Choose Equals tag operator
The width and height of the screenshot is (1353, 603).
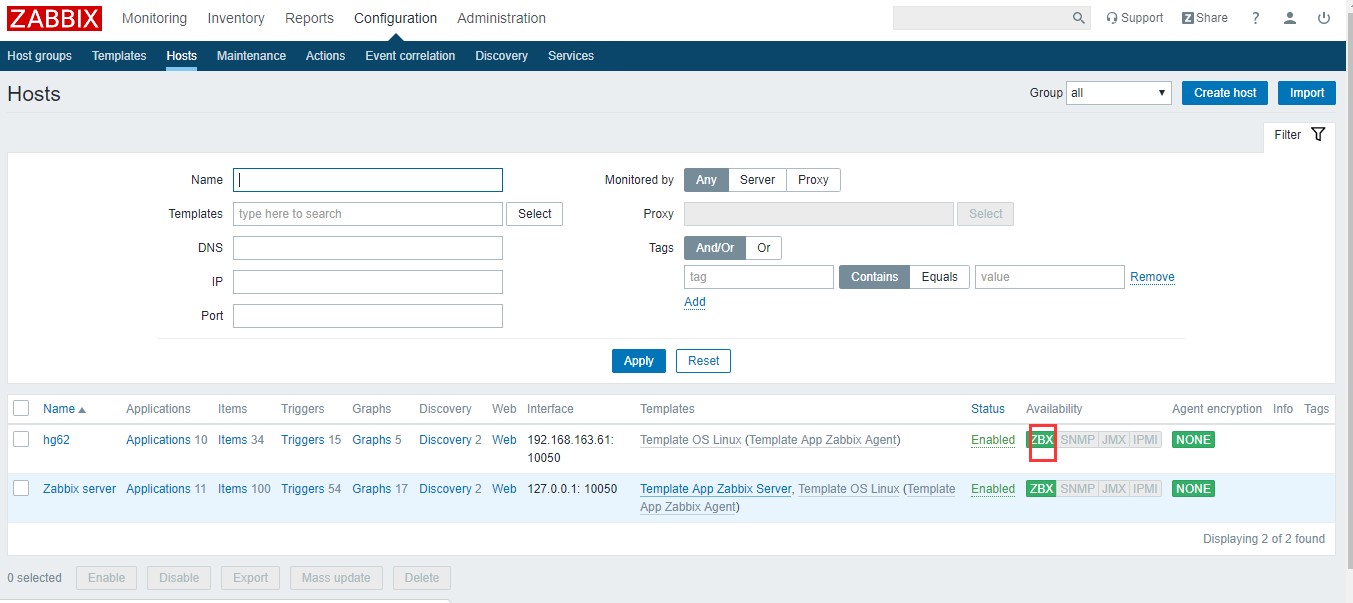[x=939, y=277]
